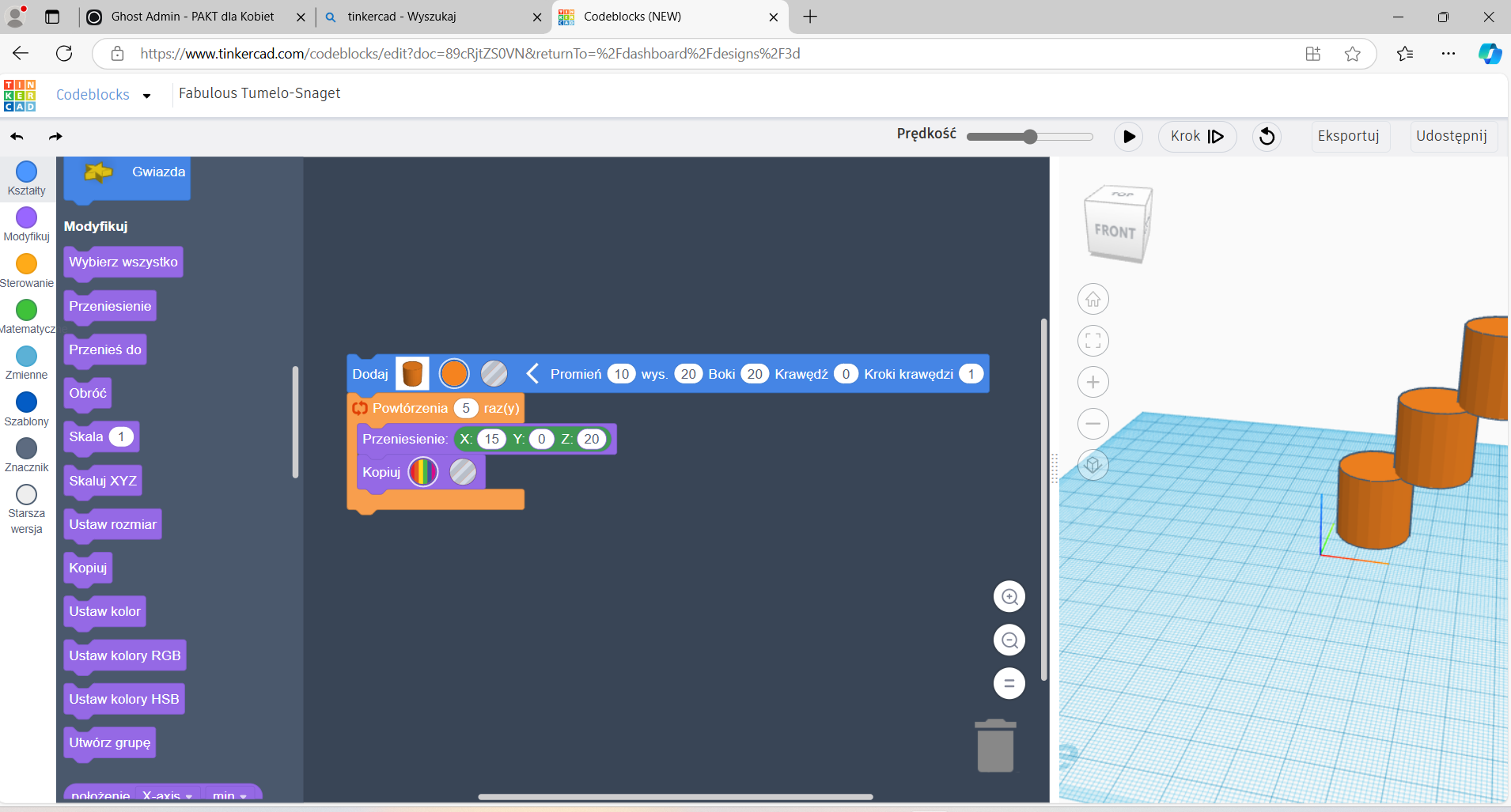The height and width of the screenshot is (812, 1511).
Task: Switch to Ghost Admin browser tab
Action: click(192, 17)
